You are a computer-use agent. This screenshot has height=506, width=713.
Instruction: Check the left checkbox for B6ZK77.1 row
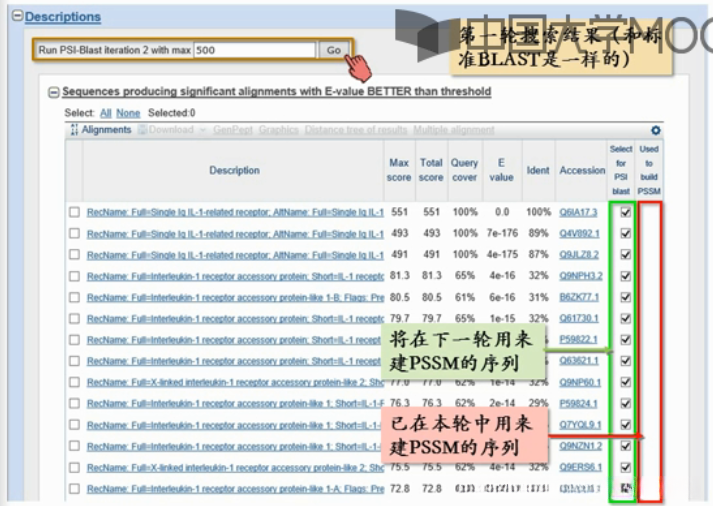75,297
